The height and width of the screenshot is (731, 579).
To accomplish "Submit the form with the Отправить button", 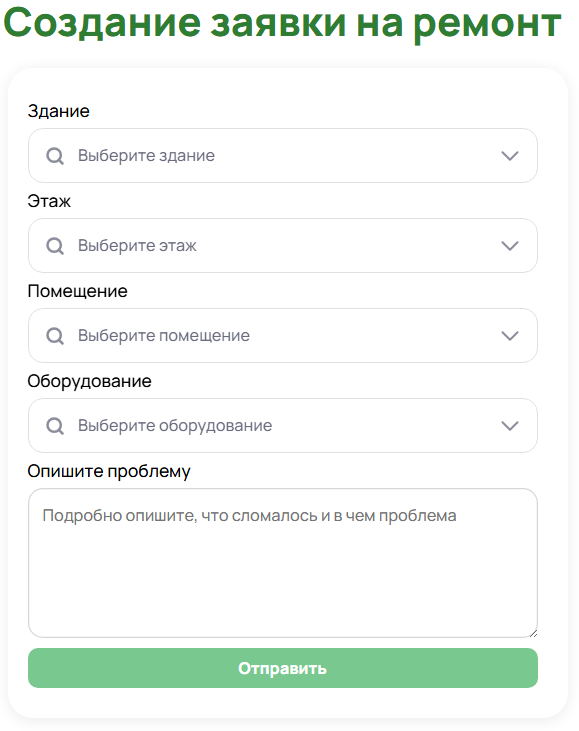I will click(283, 668).
